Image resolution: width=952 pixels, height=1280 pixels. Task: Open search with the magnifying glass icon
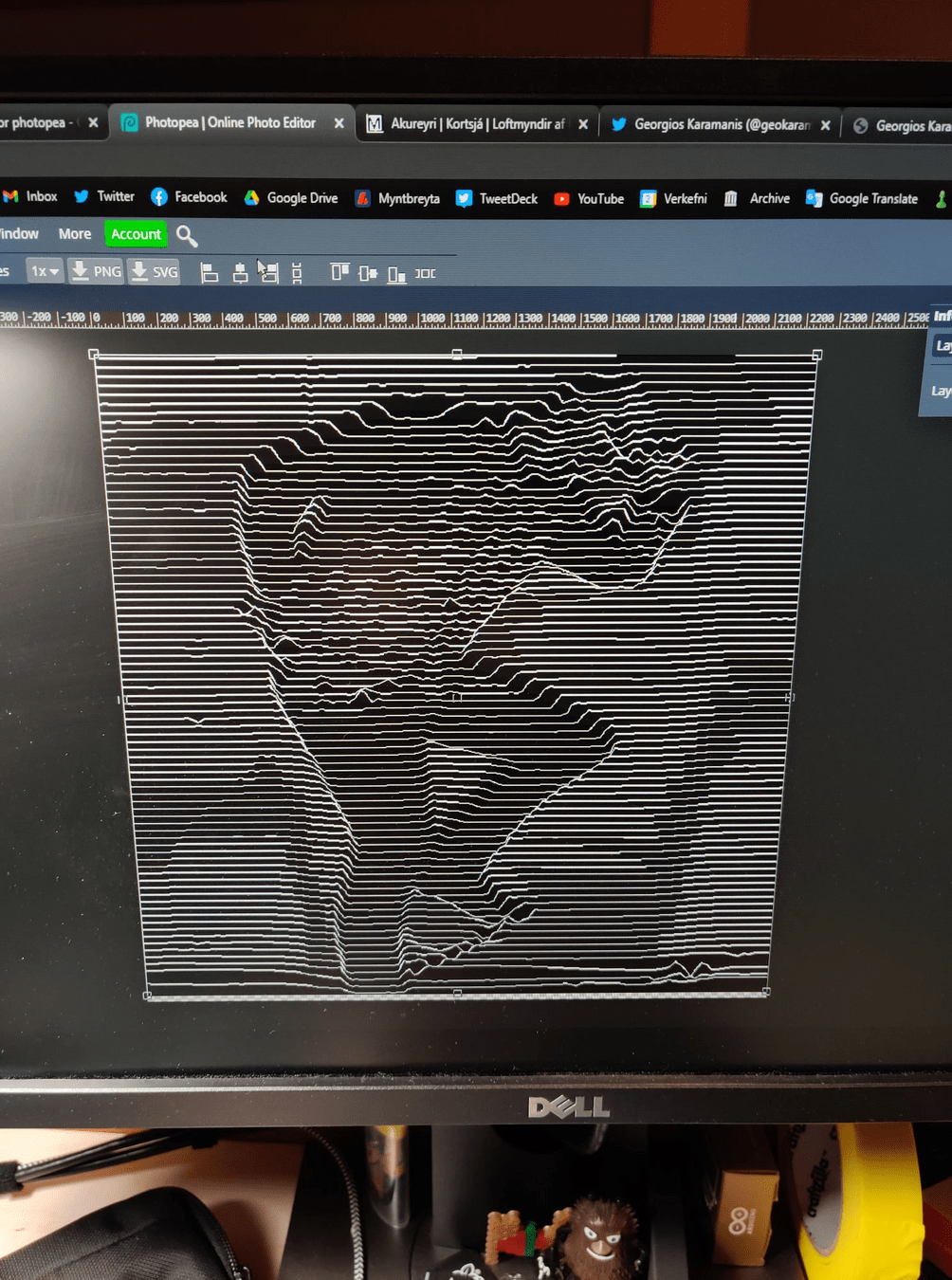[187, 235]
